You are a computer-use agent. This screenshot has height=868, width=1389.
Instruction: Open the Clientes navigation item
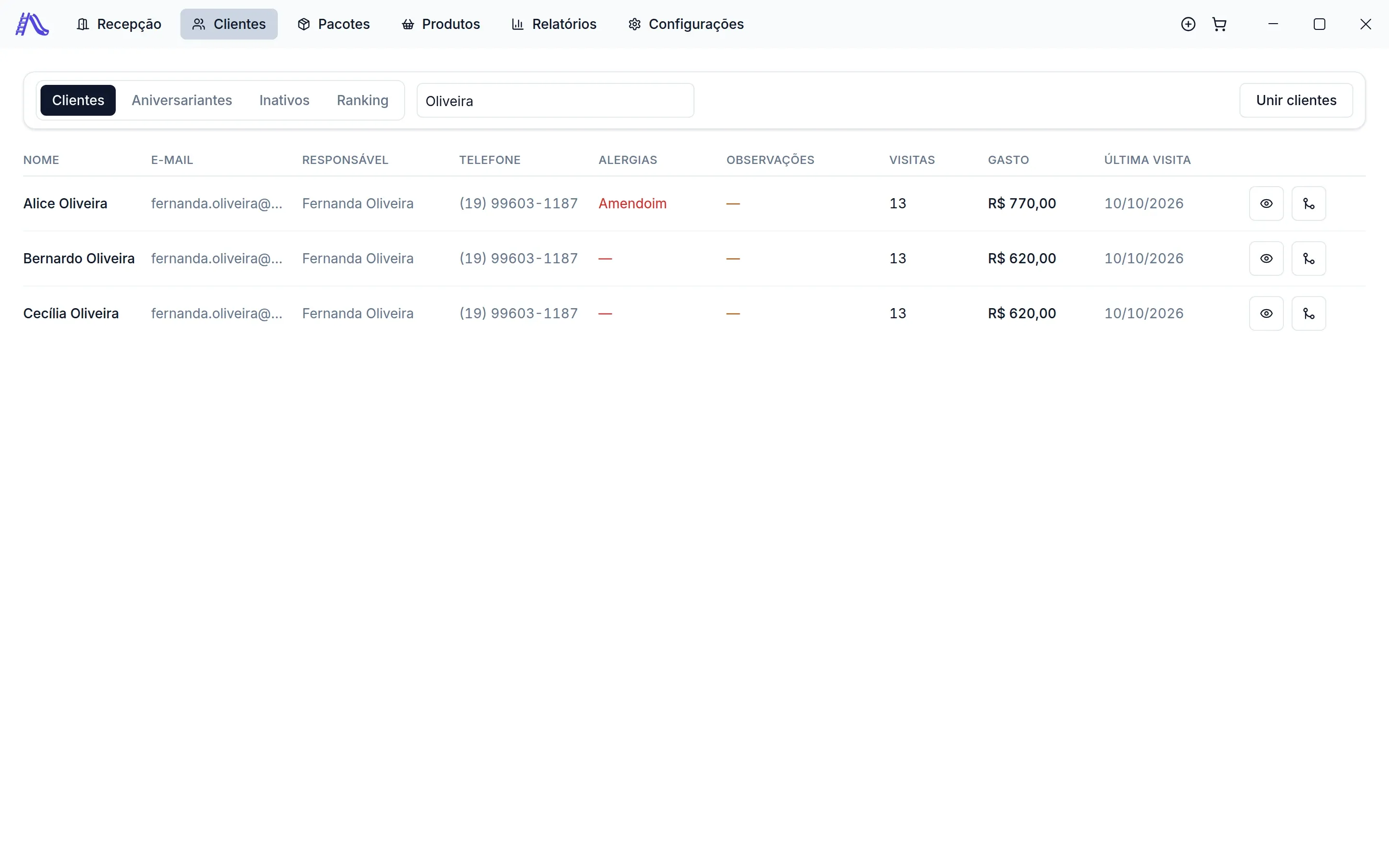[229, 24]
